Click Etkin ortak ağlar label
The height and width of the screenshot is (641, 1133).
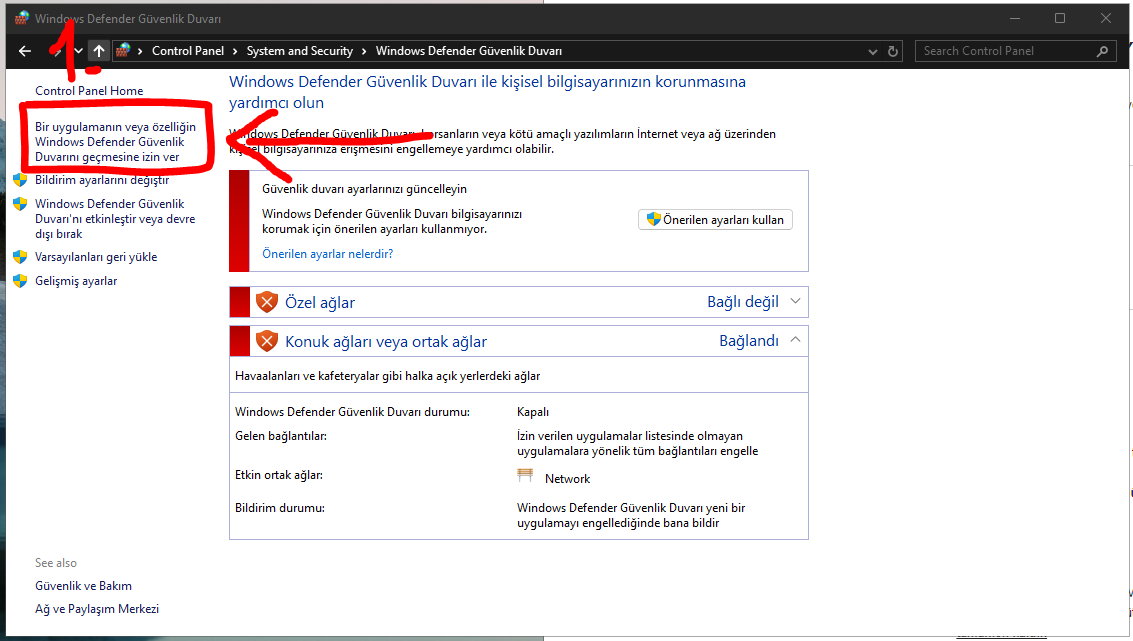(x=279, y=475)
